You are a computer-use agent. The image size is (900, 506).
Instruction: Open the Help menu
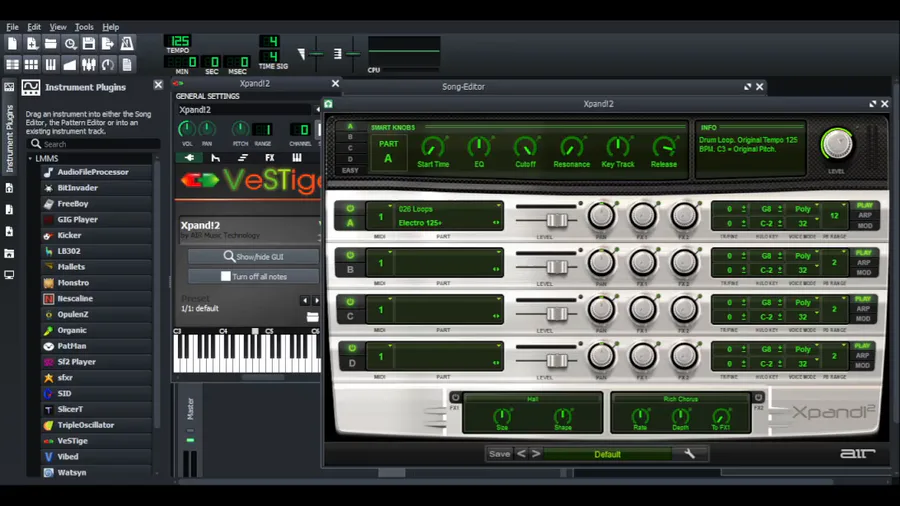tap(111, 27)
